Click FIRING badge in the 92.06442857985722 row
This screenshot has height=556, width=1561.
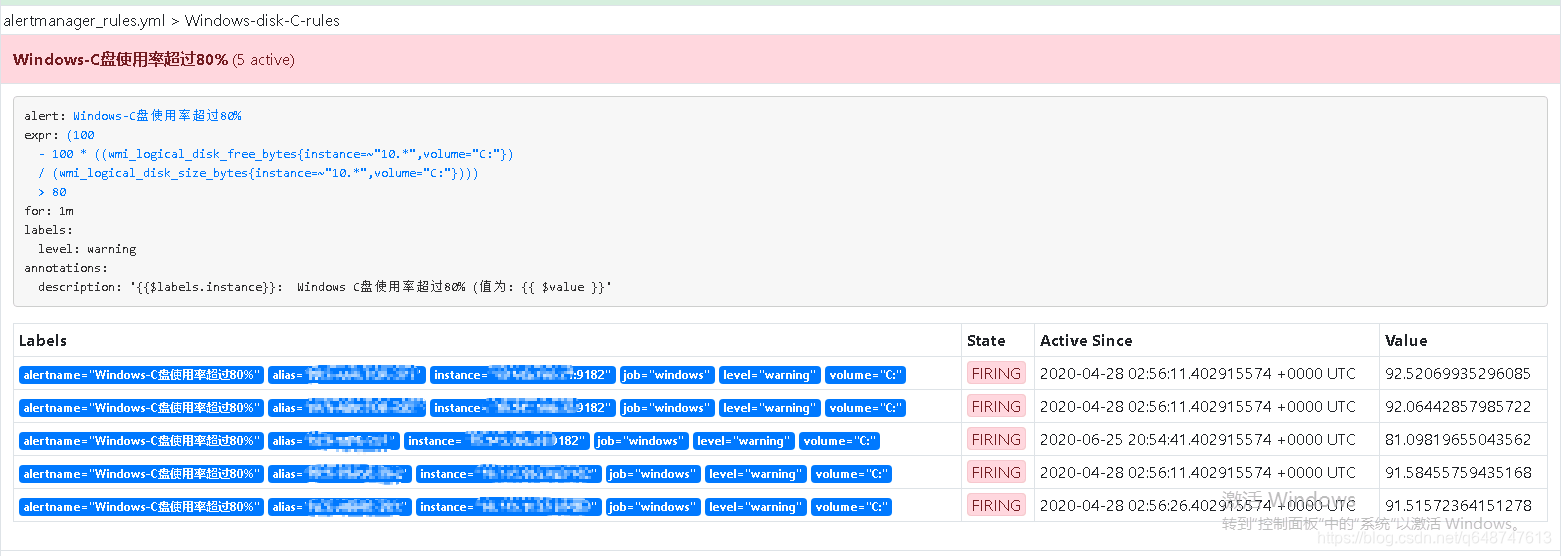(996, 407)
